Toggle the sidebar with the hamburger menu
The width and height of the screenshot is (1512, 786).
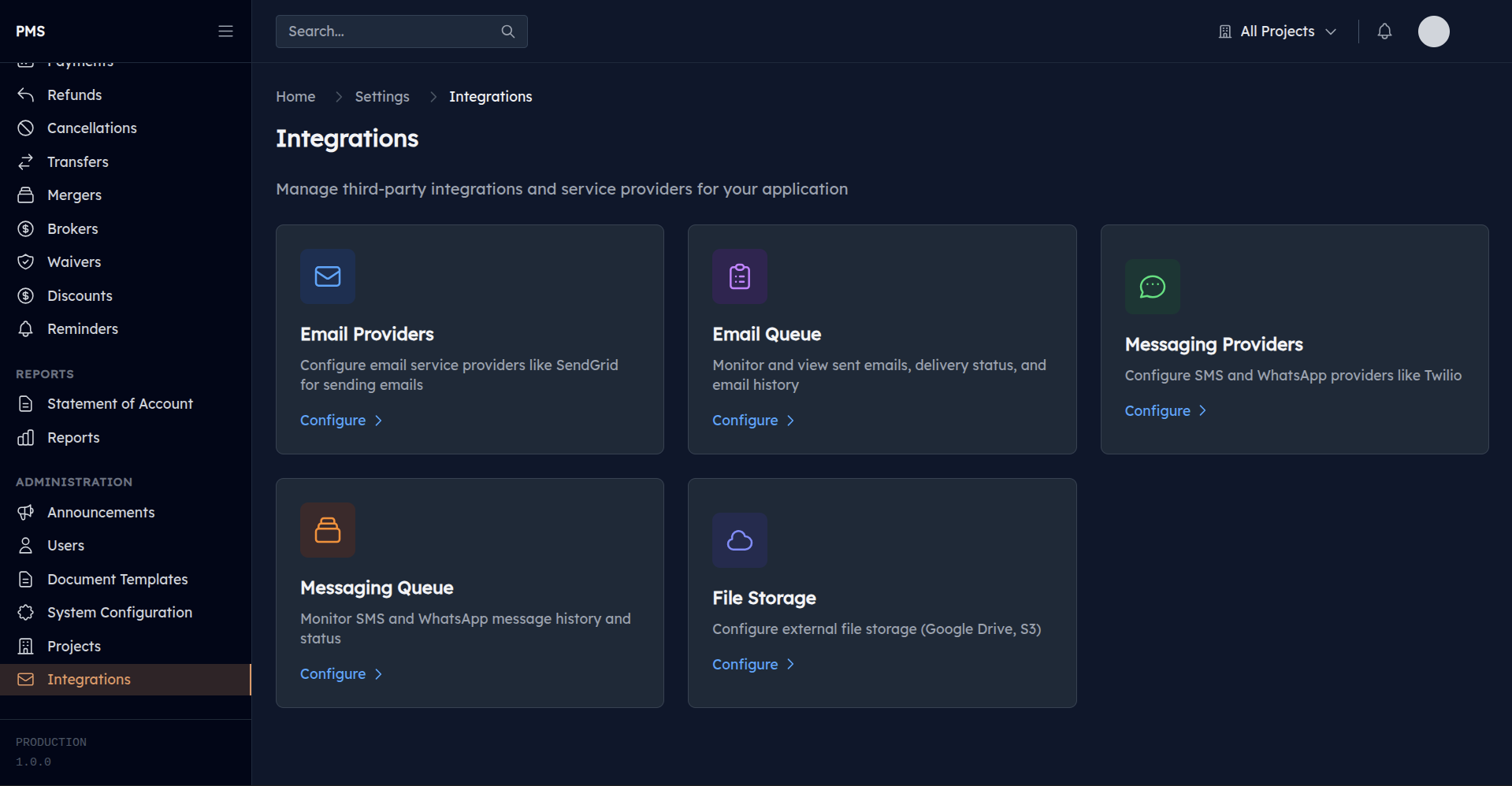(x=225, y=31)
